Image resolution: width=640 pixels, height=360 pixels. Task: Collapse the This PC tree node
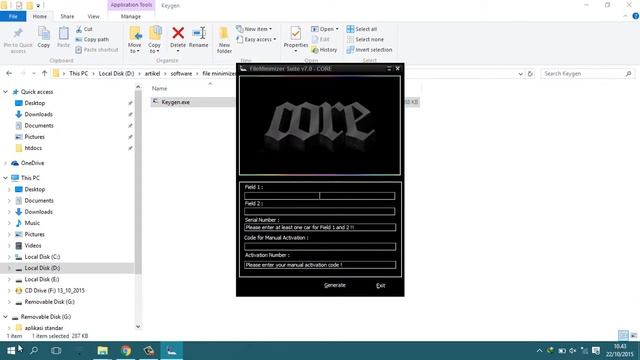[x=6, y=178]
